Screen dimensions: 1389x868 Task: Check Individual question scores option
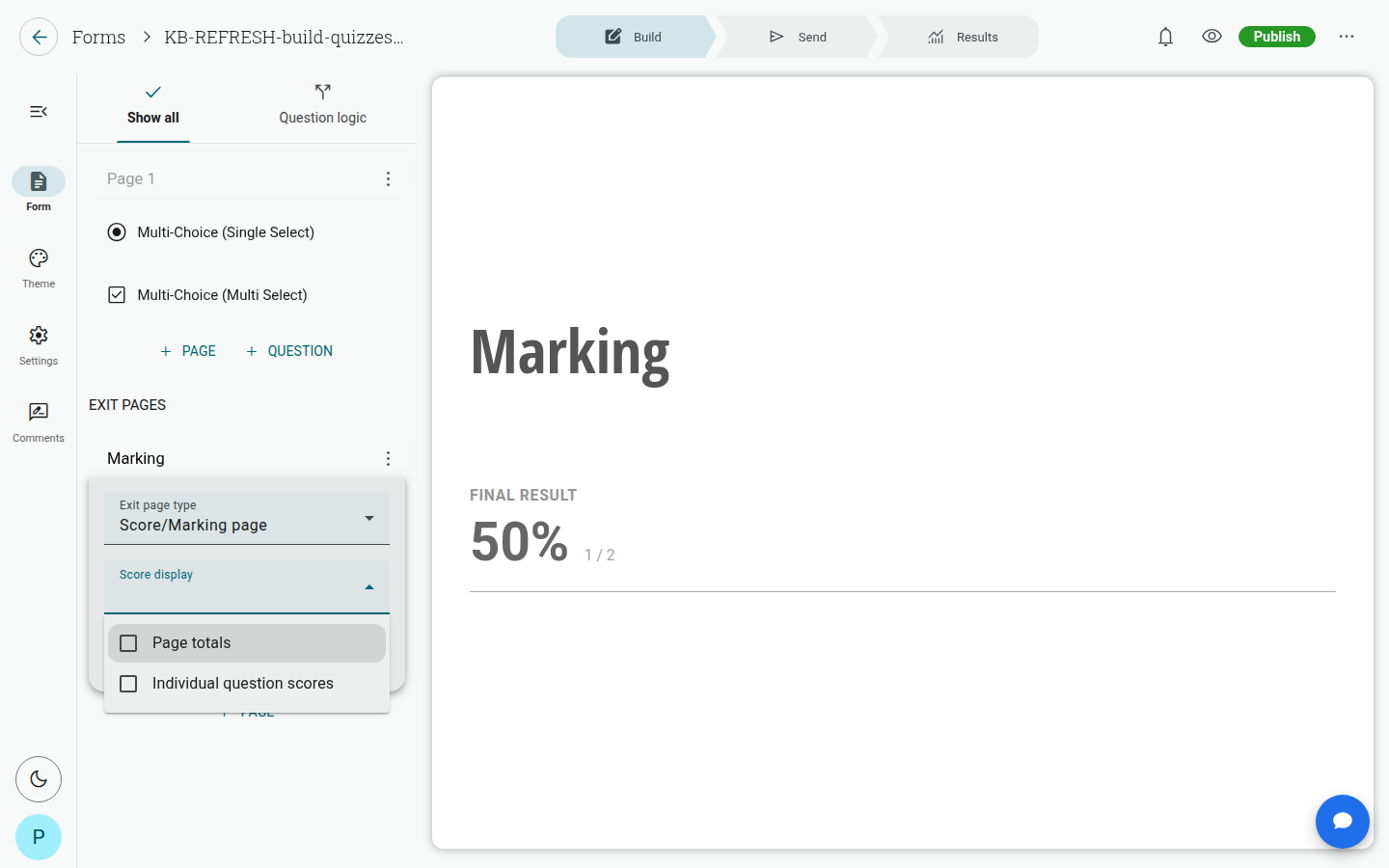point(247,684)
